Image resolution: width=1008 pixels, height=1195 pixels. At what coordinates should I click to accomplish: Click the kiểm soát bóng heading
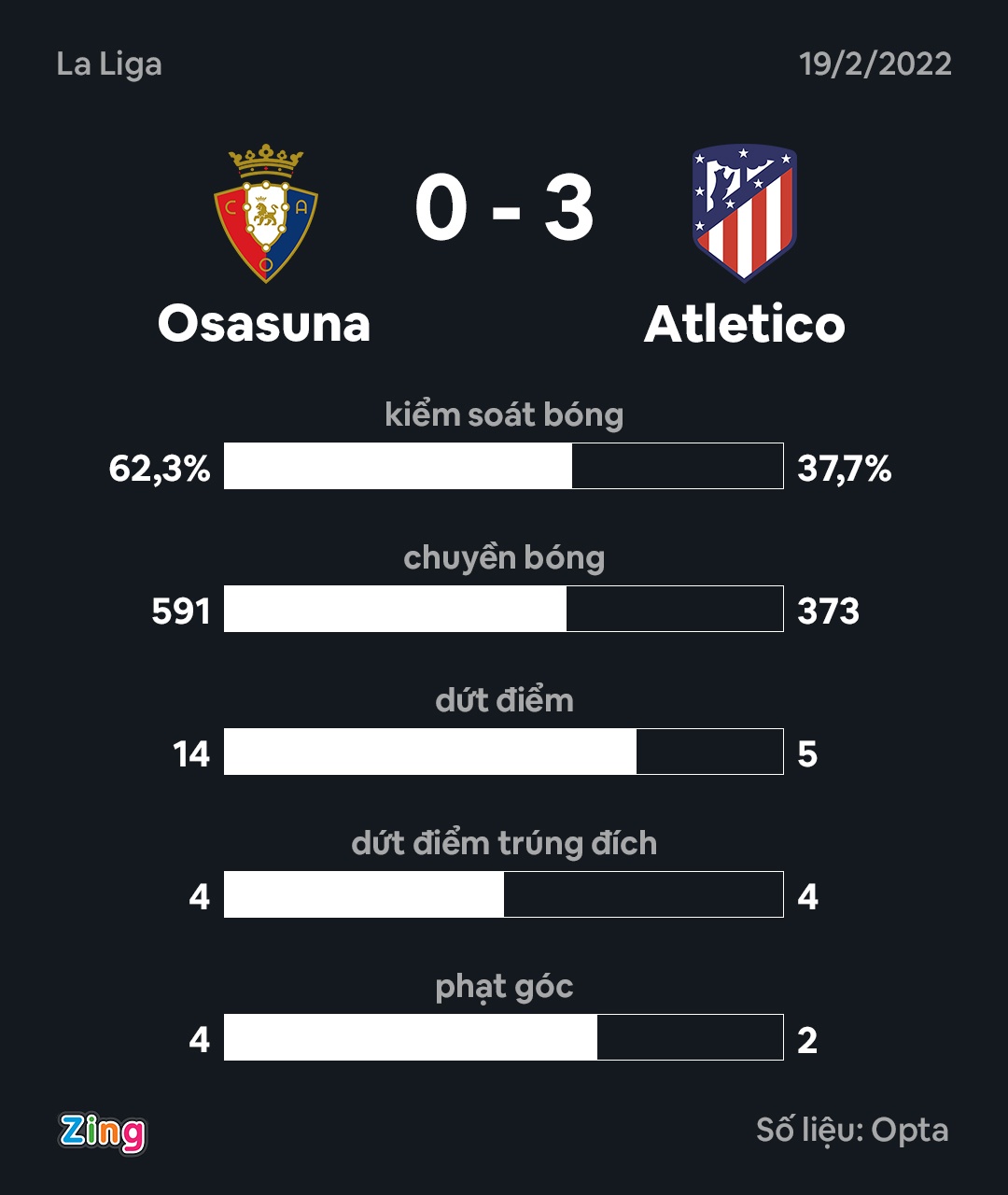pos(504,415)
